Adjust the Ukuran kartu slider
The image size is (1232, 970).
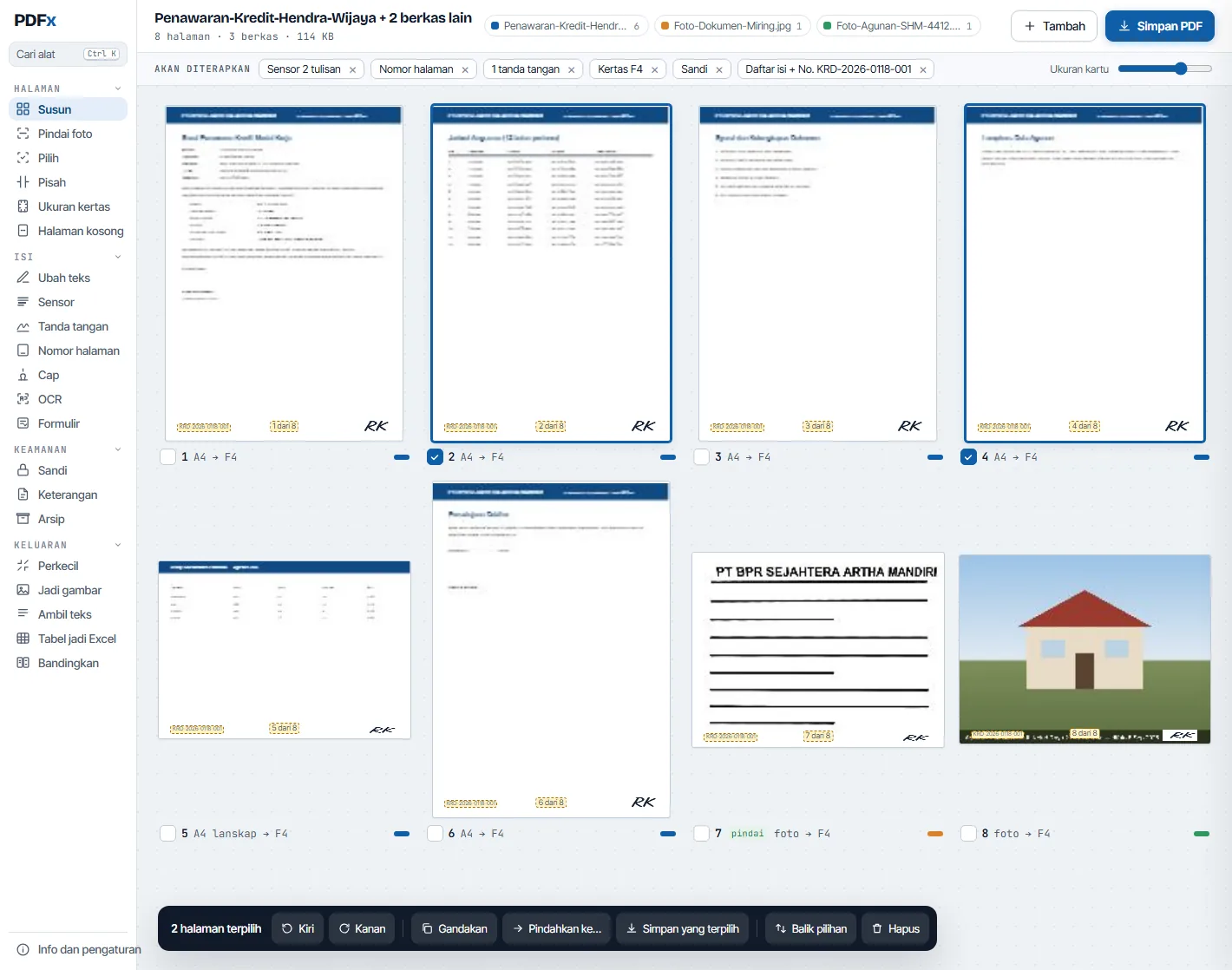click(1165, 69)
